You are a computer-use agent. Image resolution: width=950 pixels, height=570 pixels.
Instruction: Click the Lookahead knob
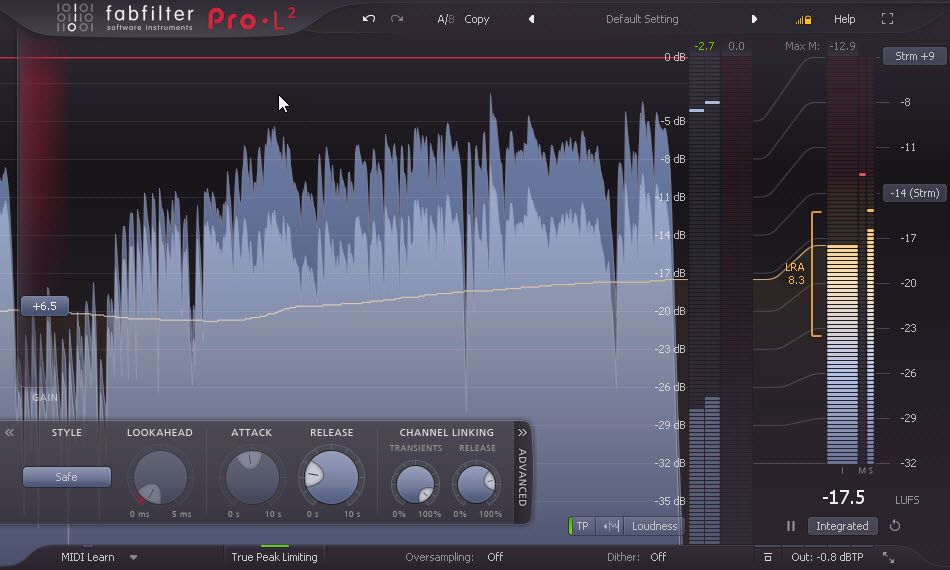[160, 477]
